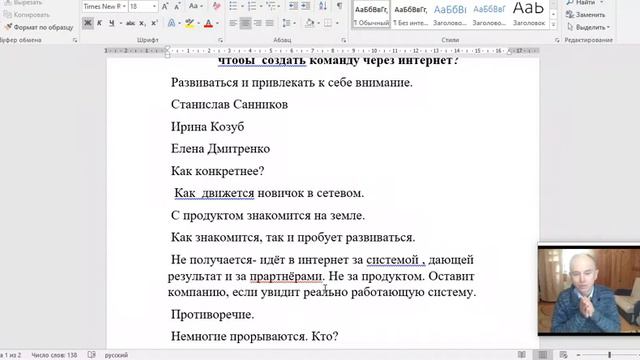Image resolution: width=640 pixels, height=360 pixels.
Task: Toggle underline formatting (Ч)
Action: pos(111,23)
